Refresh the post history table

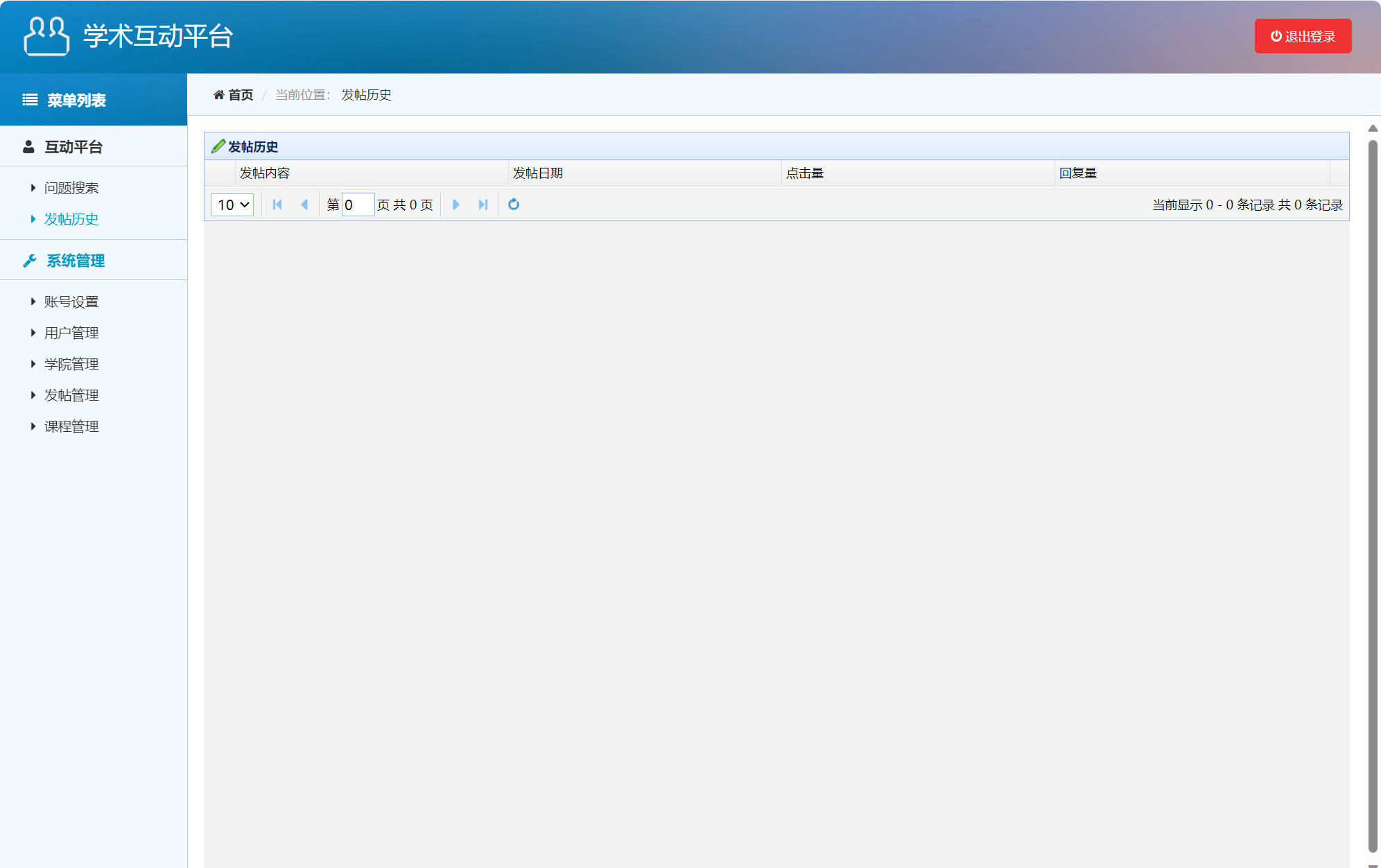pos(514,205)
